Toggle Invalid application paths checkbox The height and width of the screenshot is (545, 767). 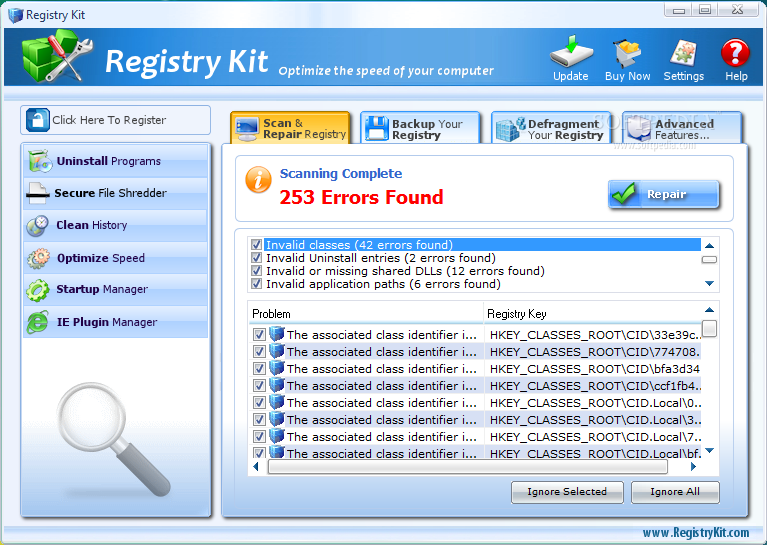pos(256,284)
